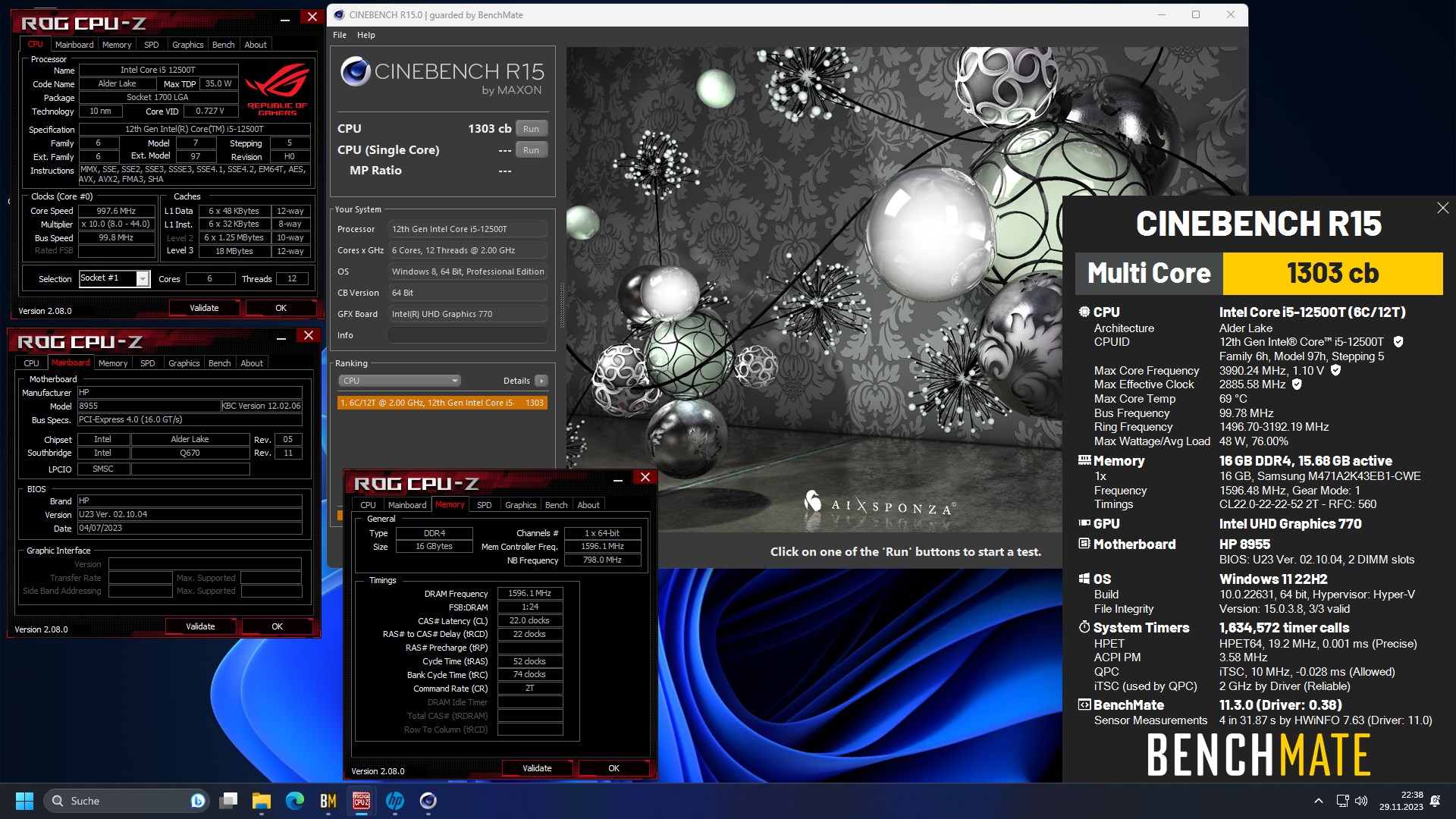Open Mainboard tab in top CPU-Z window
The height and width of the screenshot is (819, 1456).
pyautogui.click(x=74, y=45)
